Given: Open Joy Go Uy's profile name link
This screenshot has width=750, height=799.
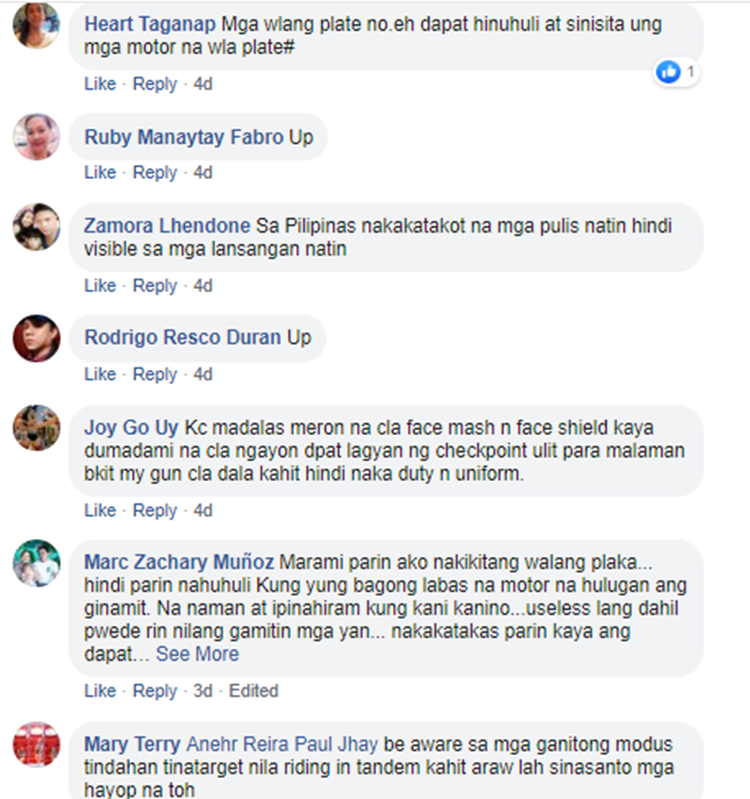Looking at the screenshot, I should click(x=131, y=428).
